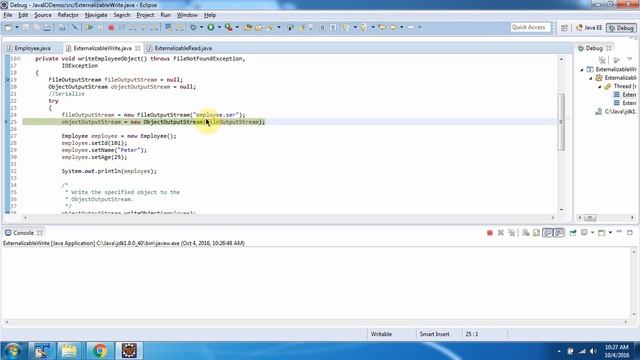Click the editor vertical scrollbar thumb
The image size is (640, 360).
coord(561,122)
